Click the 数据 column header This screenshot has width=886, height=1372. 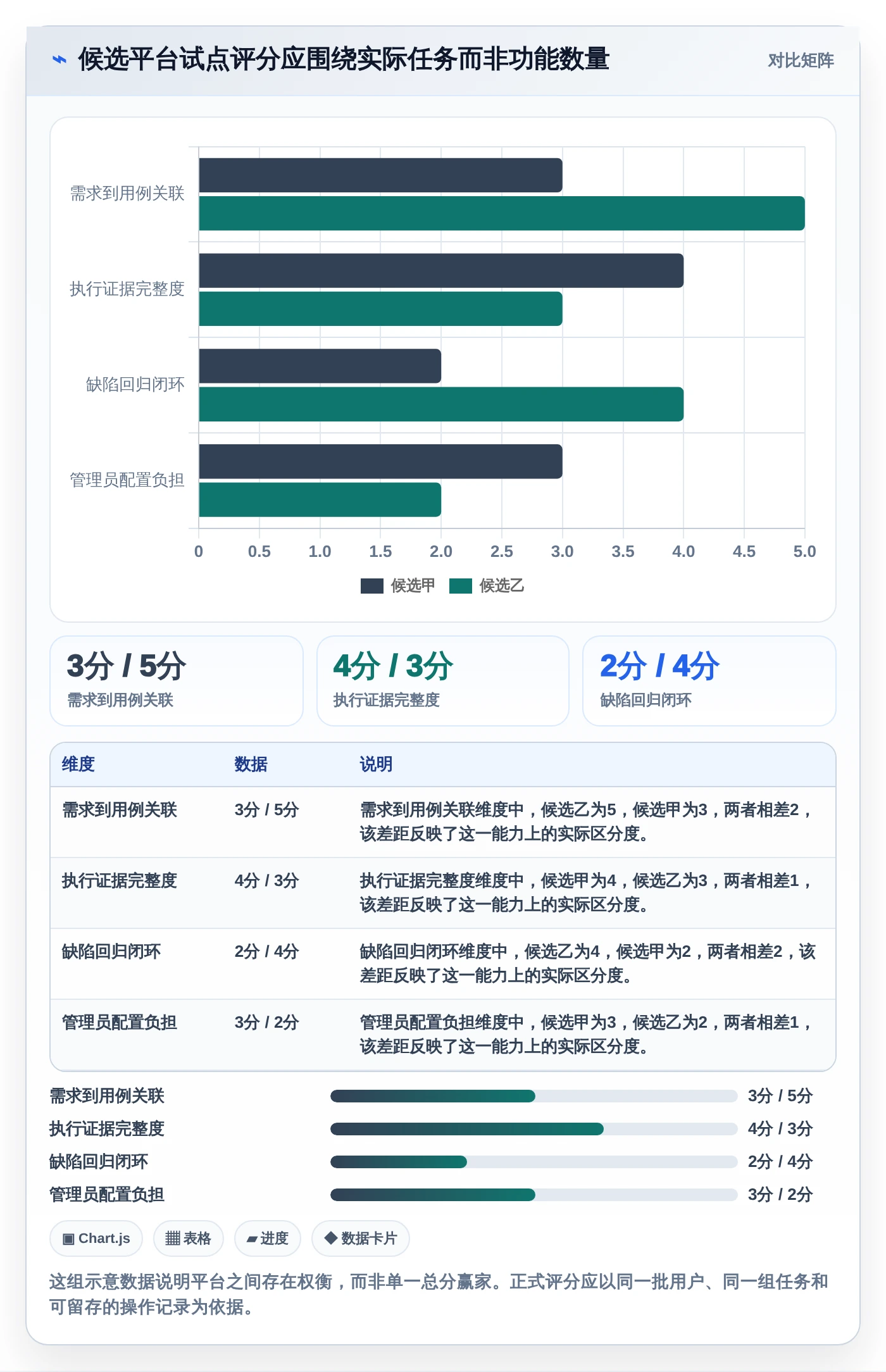tap(251, 764)
